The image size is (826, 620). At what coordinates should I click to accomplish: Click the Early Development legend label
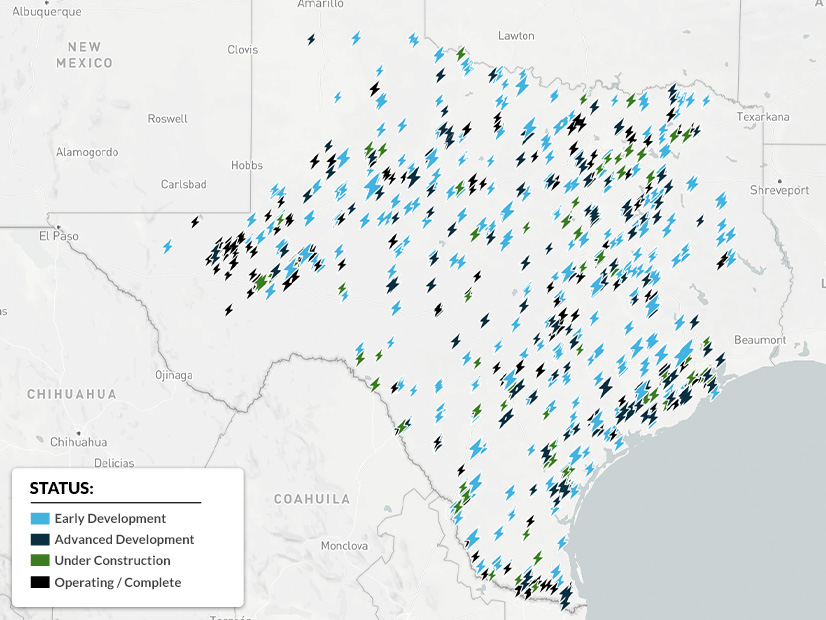tap(110, 519)
